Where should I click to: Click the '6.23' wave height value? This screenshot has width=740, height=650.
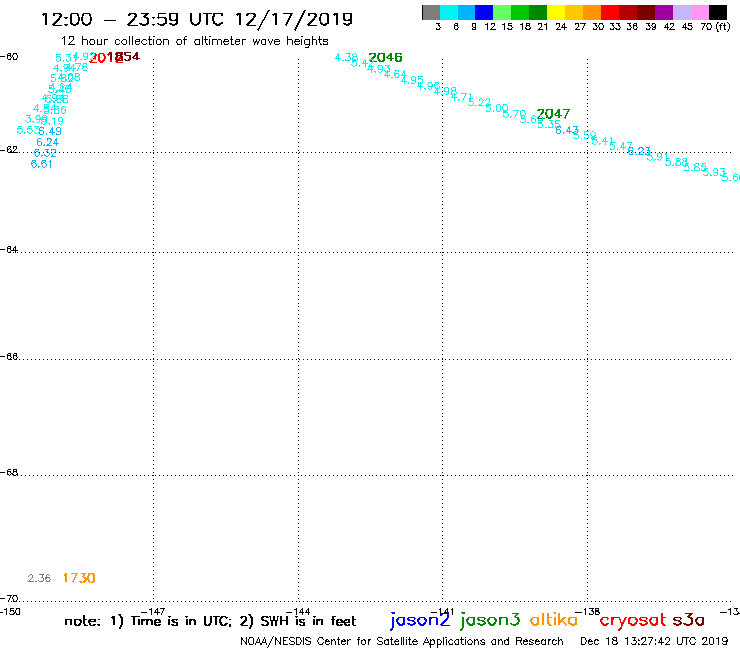point(639,151)
